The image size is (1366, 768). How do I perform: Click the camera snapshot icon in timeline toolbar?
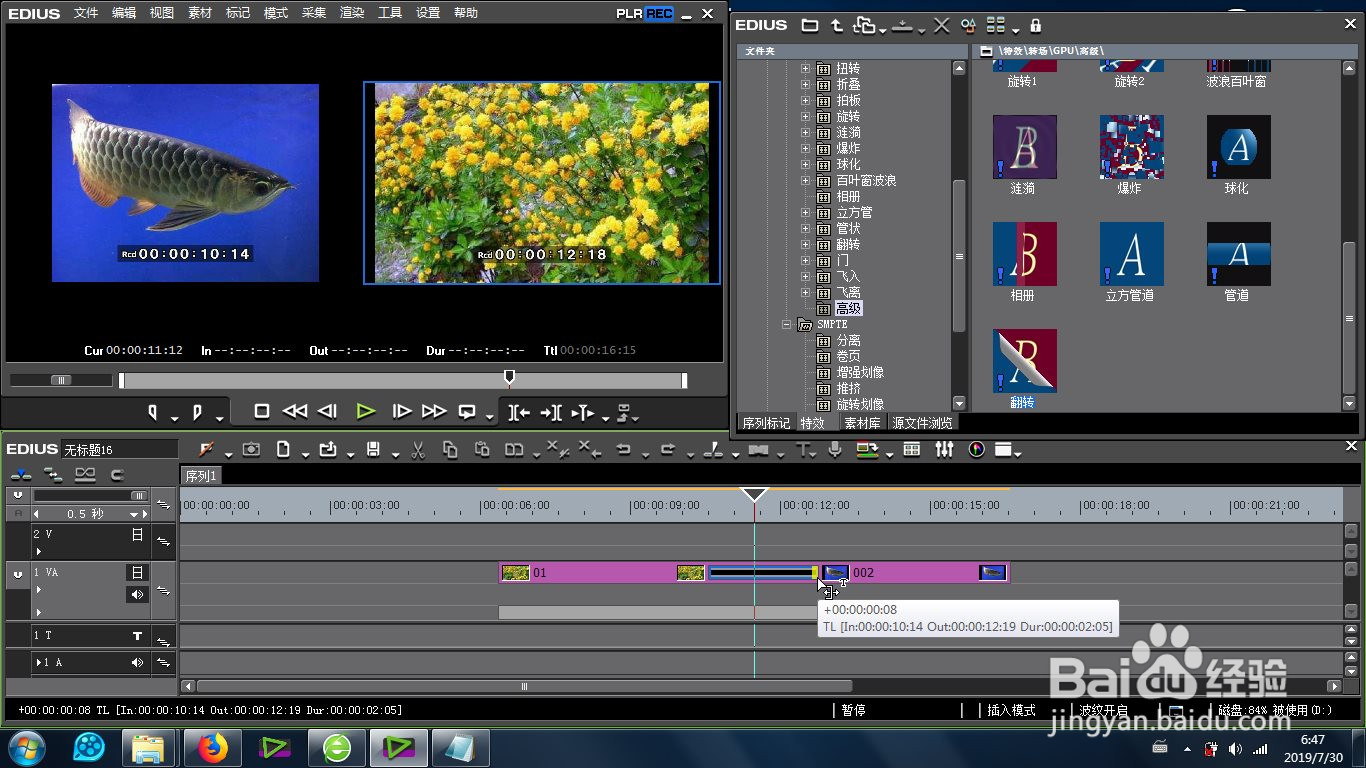point(251,450)
